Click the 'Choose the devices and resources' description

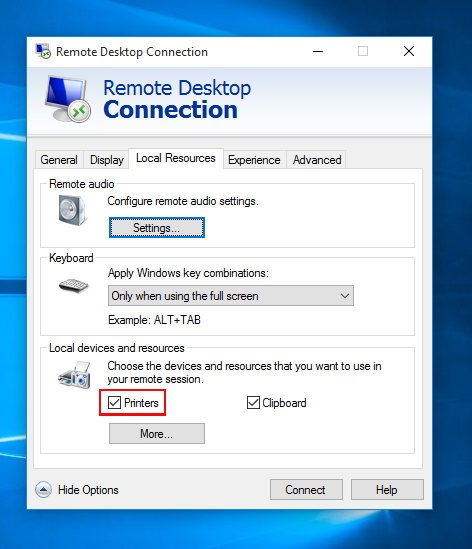click(244, 373)
